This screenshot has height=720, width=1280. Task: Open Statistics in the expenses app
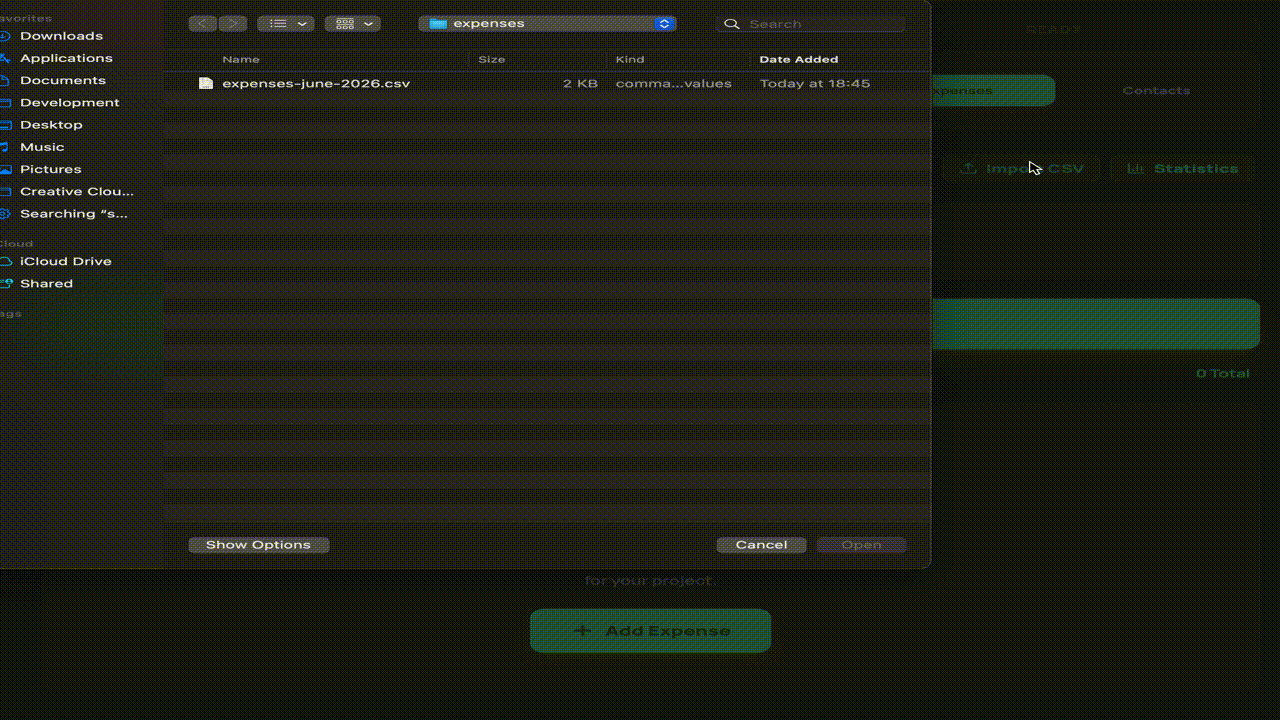tap(1183, 169)
